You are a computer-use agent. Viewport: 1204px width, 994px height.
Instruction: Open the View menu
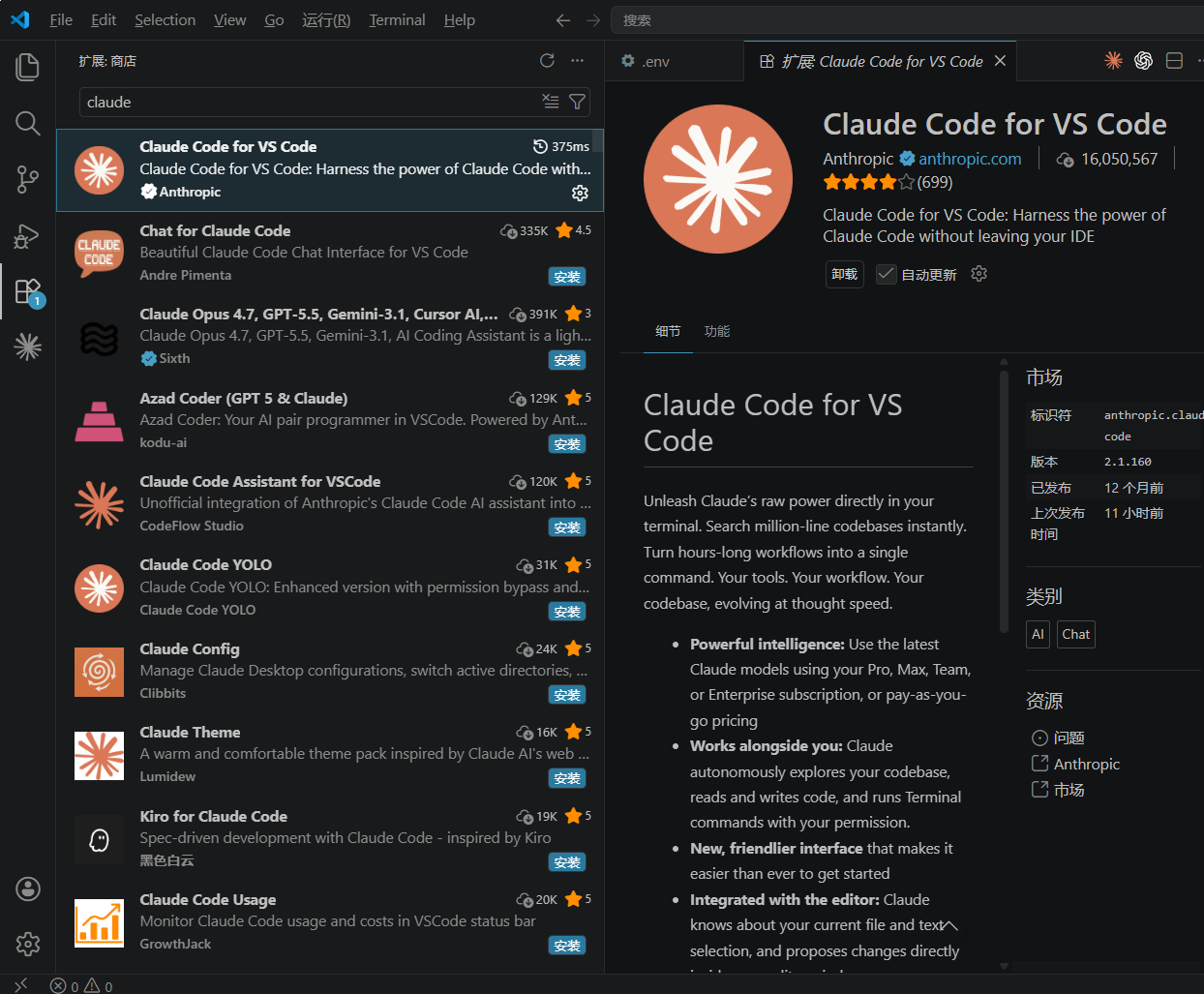click(x=229, y=19)
